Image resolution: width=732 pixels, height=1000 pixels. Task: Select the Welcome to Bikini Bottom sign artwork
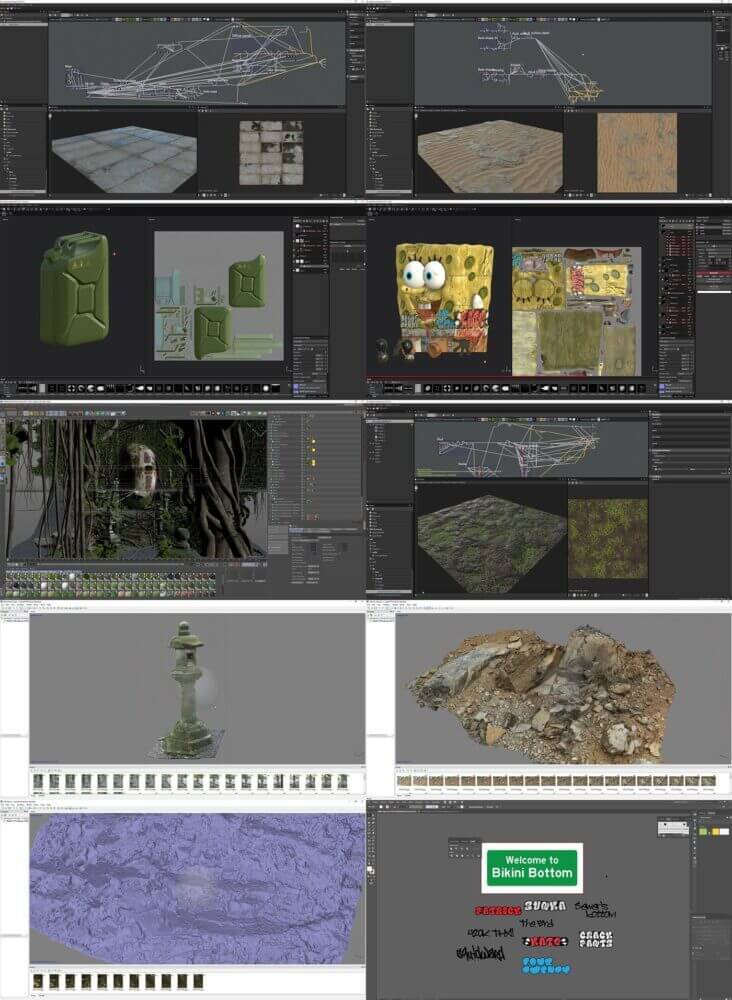[x=532, y=867]
